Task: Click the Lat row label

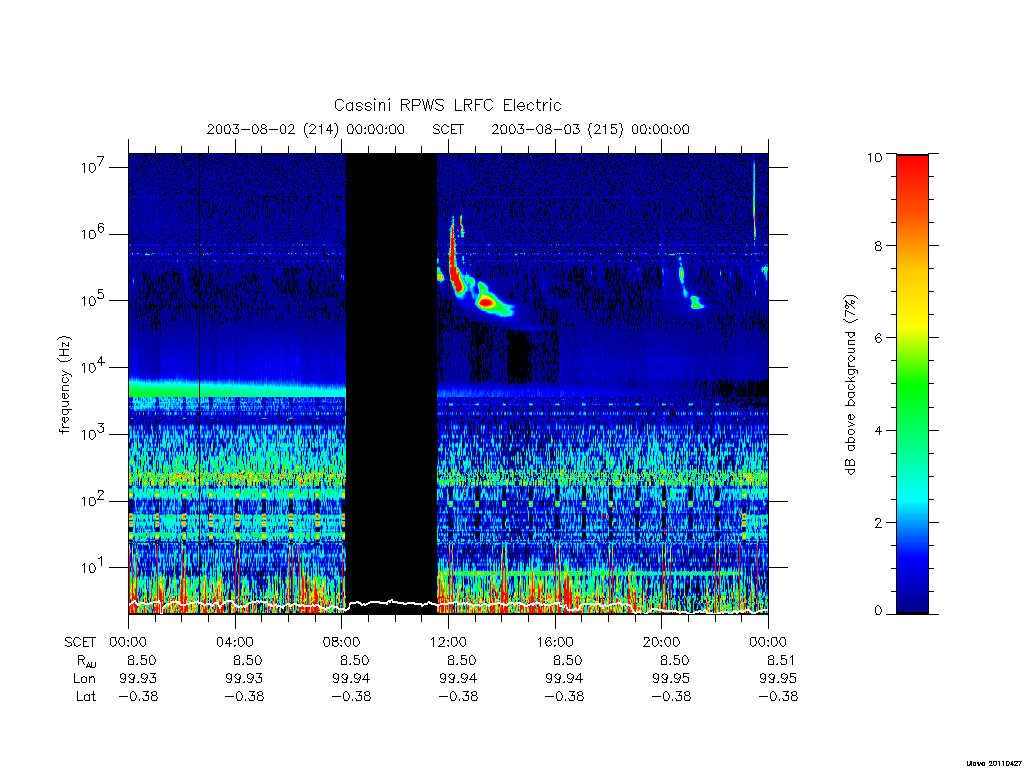Action: pyautogui.click(x=86, y=697)
